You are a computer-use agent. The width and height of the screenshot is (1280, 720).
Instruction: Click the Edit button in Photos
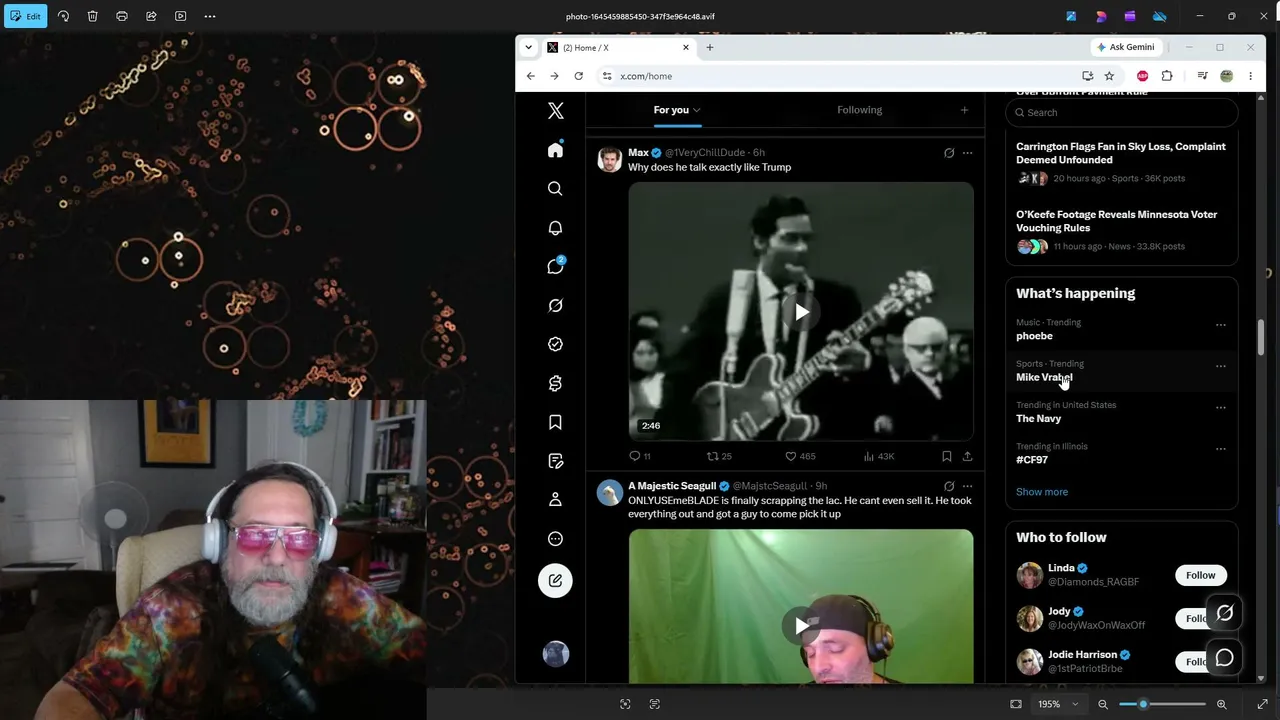25,16
